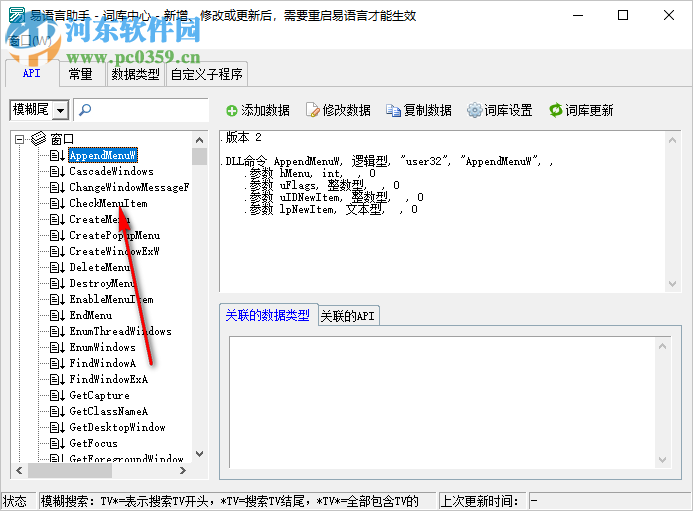The width and height of the screenshot is (693, 511).
Task: Click the tree list scroll down arrow
Action: point(199,454)
